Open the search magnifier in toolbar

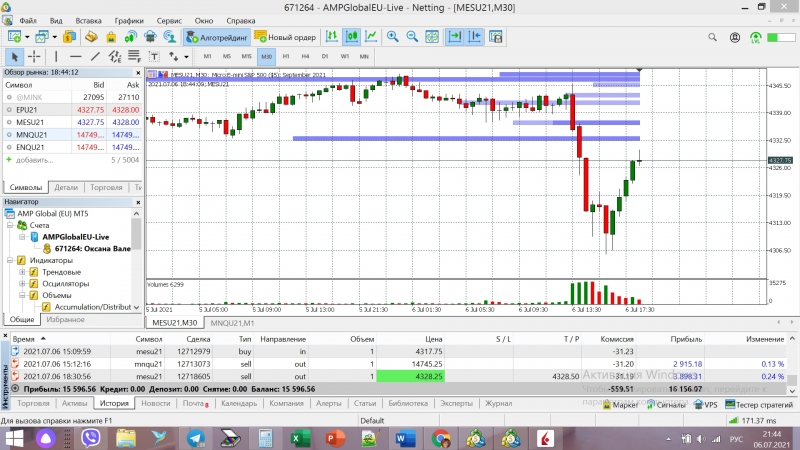712,37
